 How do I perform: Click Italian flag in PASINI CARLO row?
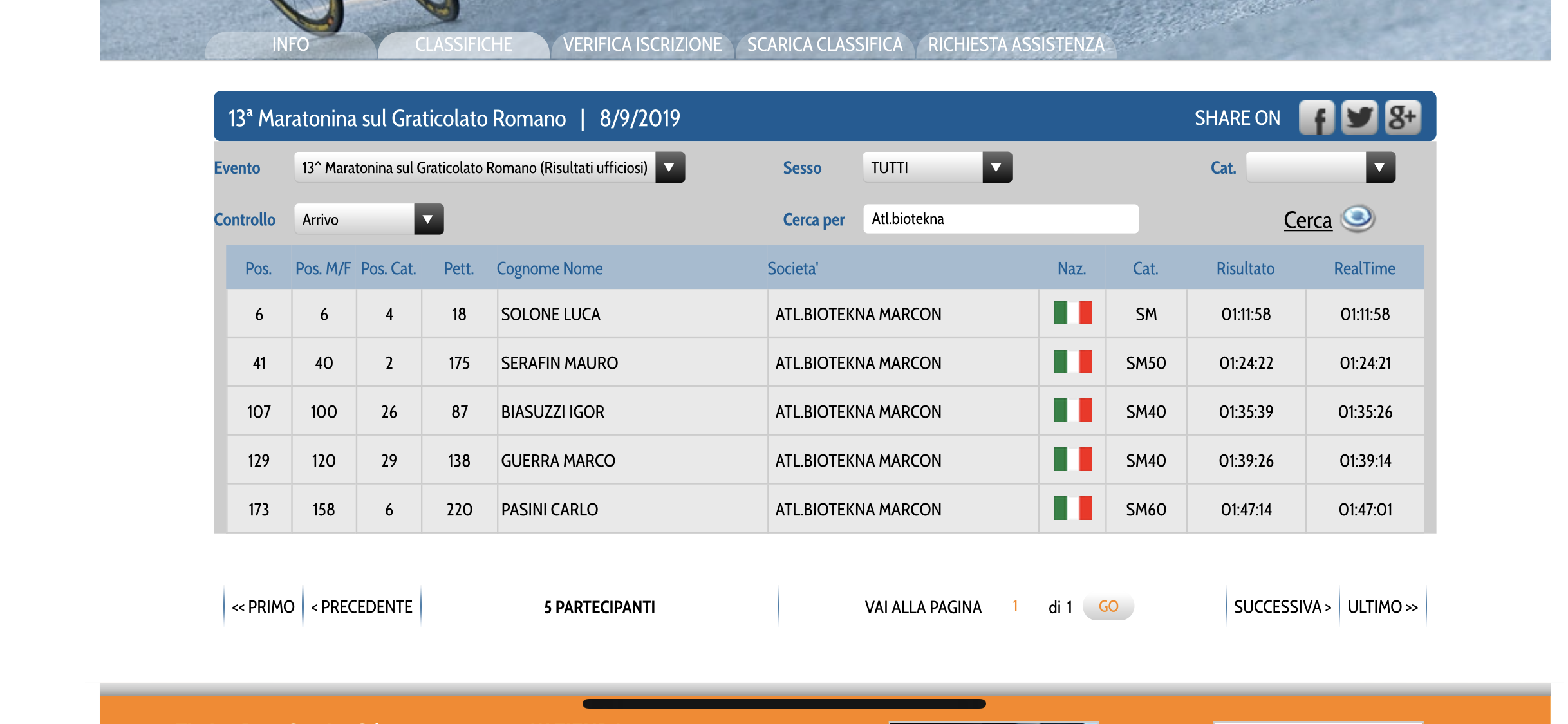pos(1072,508)
